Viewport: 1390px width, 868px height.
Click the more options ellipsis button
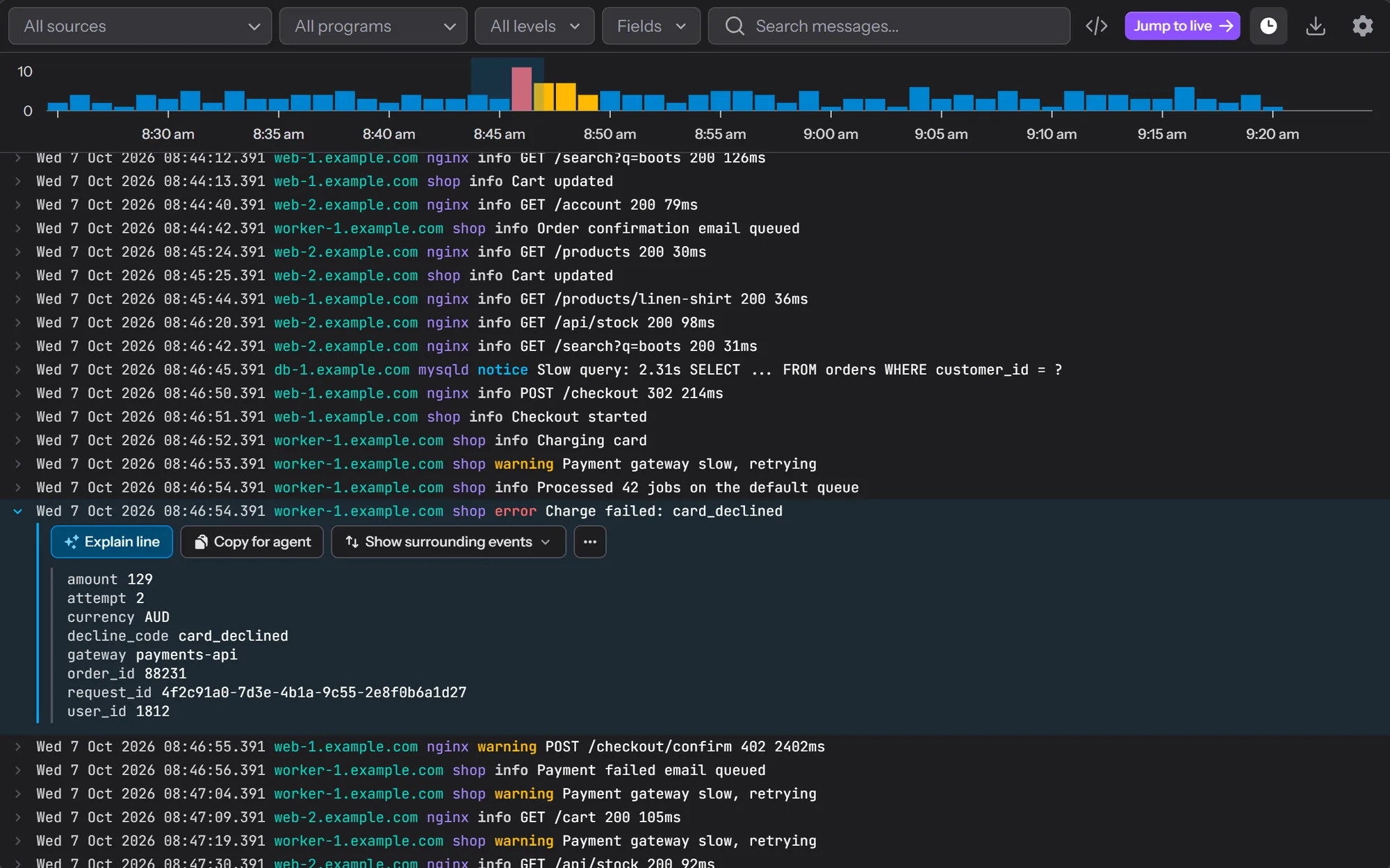tap(590, 542)
